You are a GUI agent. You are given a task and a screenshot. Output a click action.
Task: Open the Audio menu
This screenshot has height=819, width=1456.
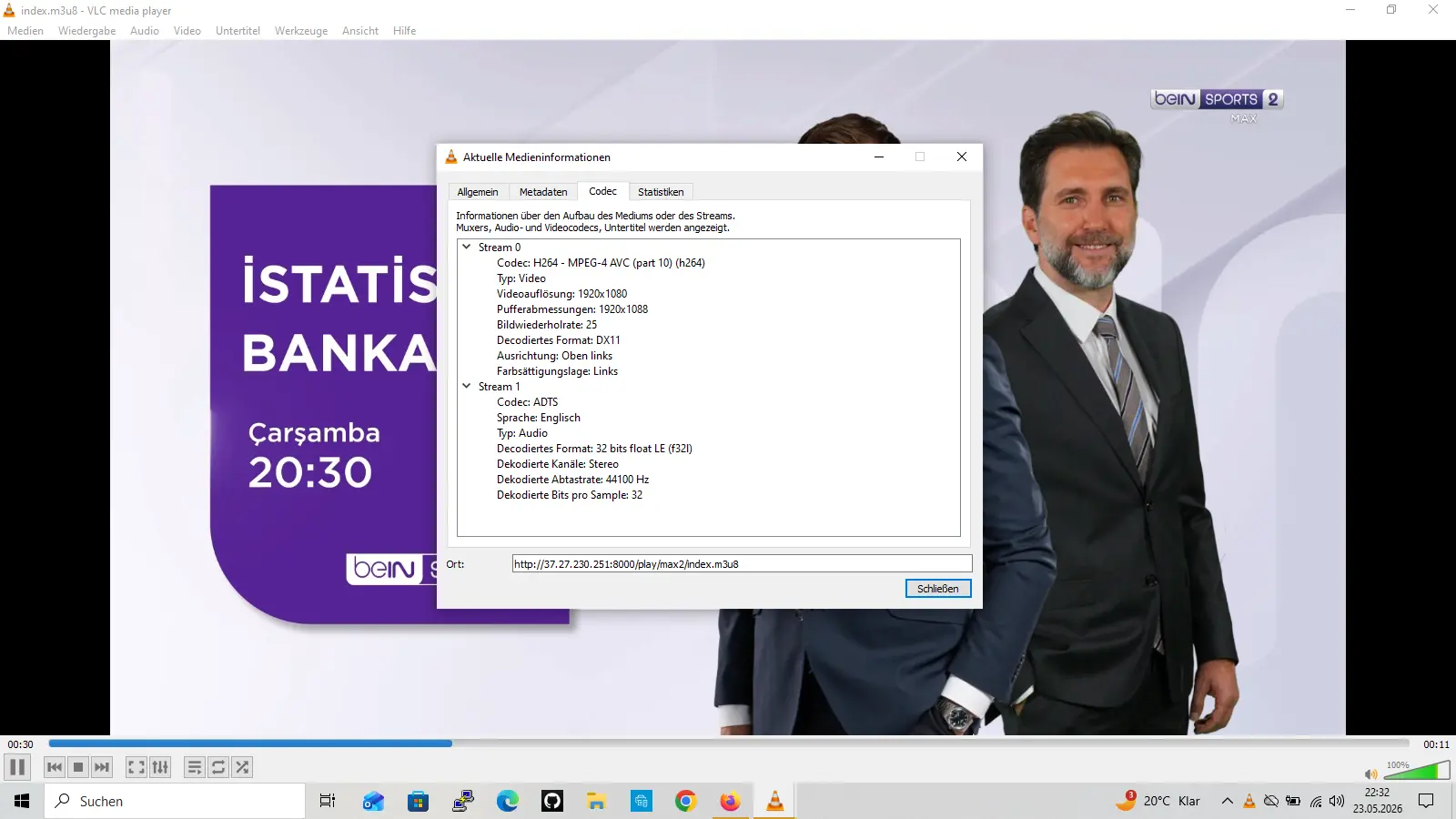[145, 31]
